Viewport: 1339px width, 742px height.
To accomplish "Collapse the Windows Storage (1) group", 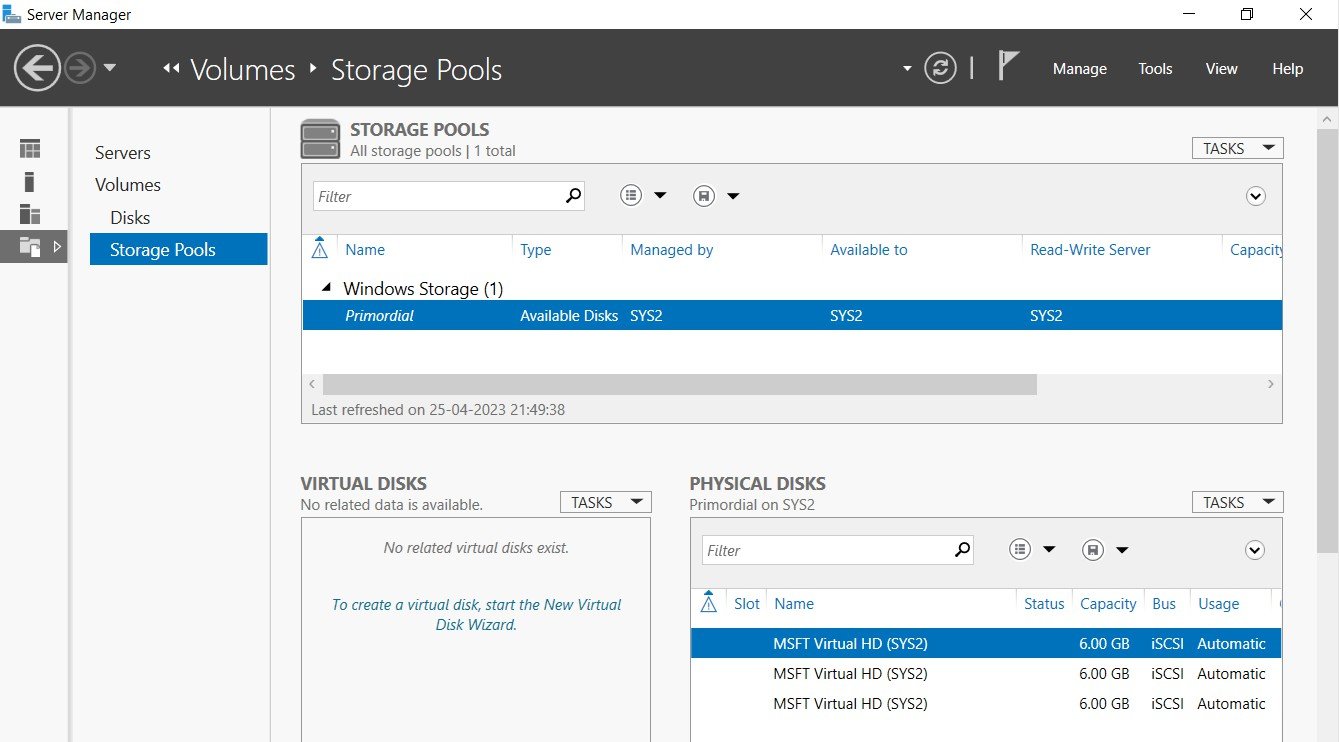I will [326, 288].
